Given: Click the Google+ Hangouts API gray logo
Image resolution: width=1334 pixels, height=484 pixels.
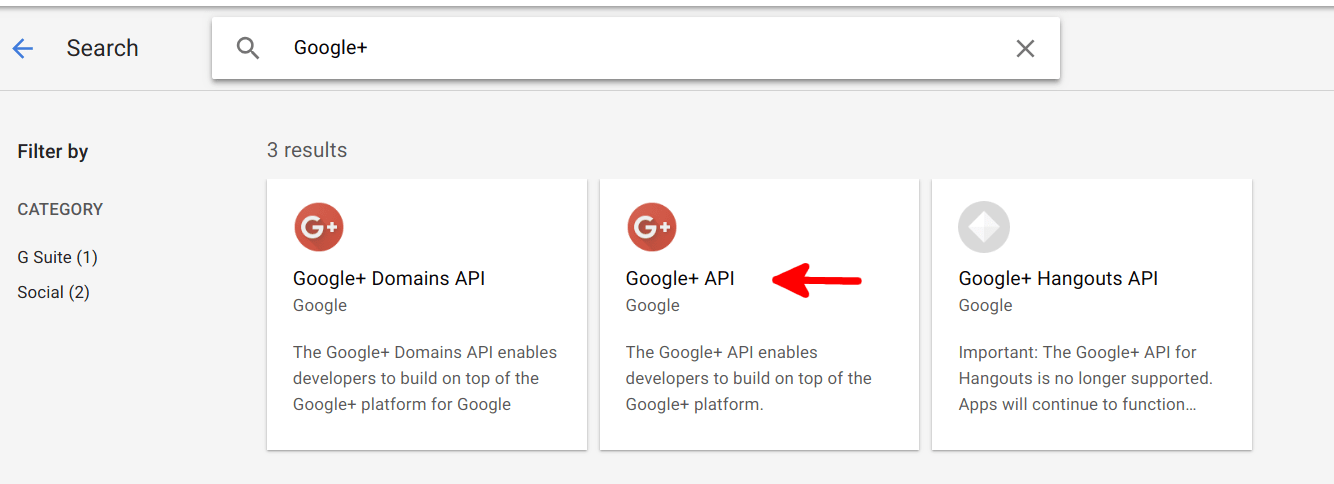Looking at the screenshot, I should coord(984,227).
